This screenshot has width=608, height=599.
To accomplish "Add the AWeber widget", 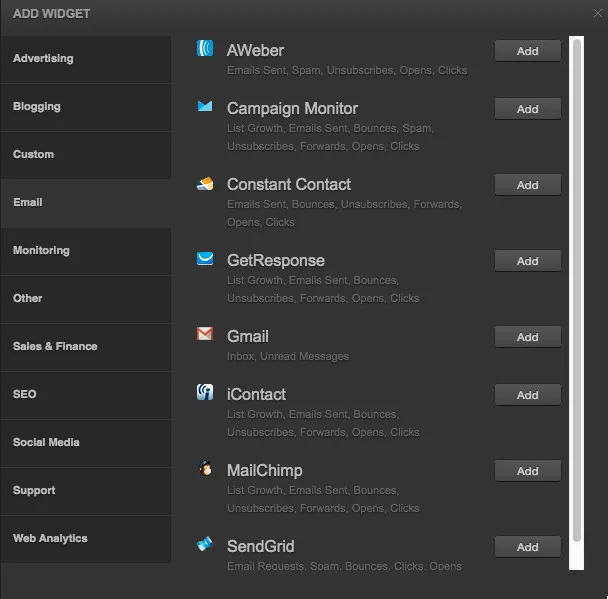I will 527,51.
